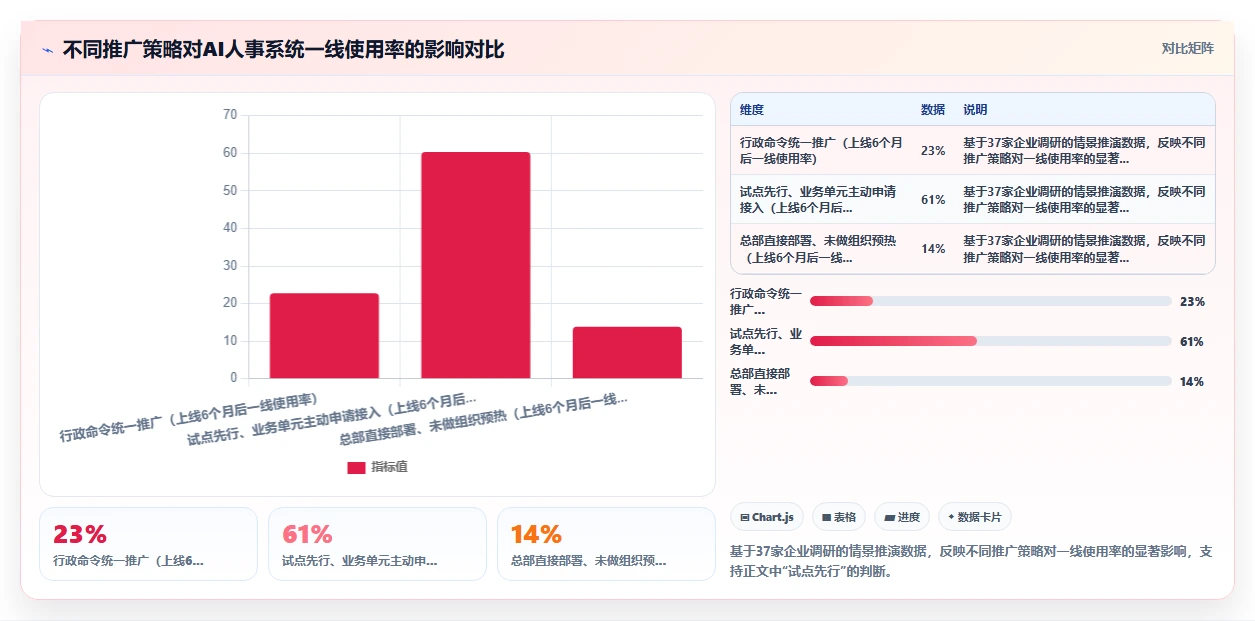Click the 行政命令统一推广 progress label

pos(766,301)
